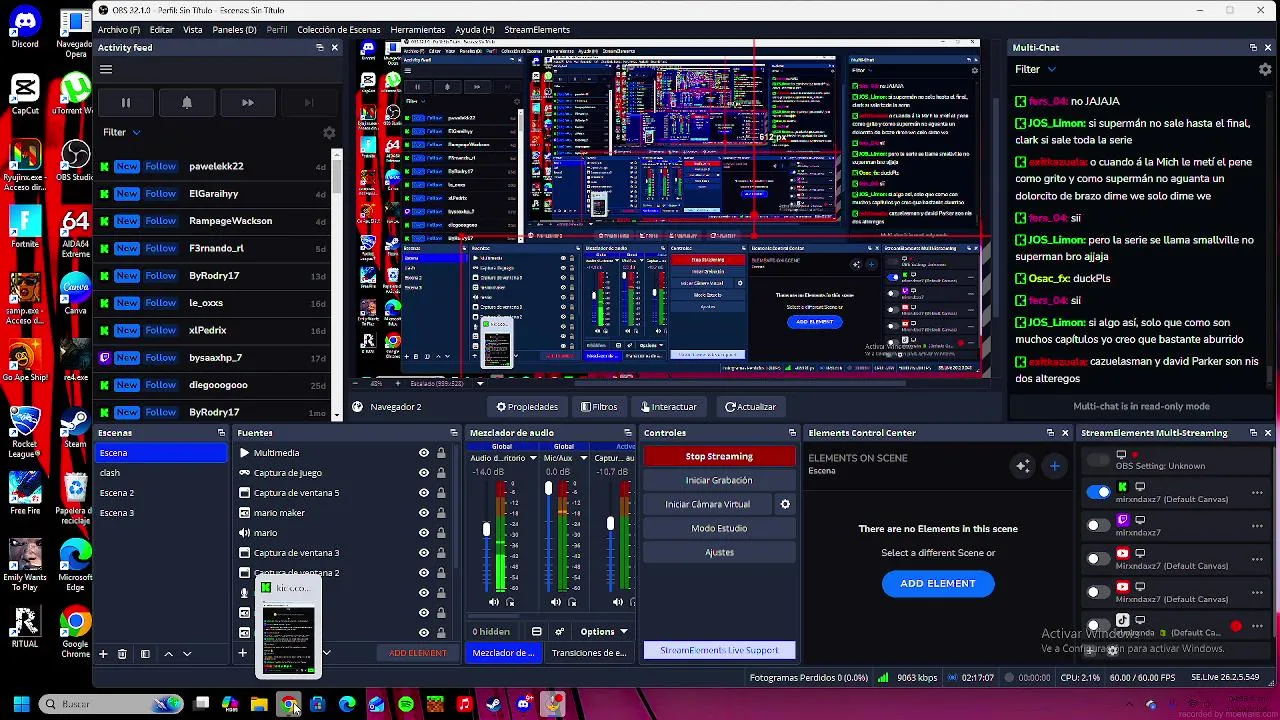Mute the Mic/Aux channel speaker

pos(555,602)
